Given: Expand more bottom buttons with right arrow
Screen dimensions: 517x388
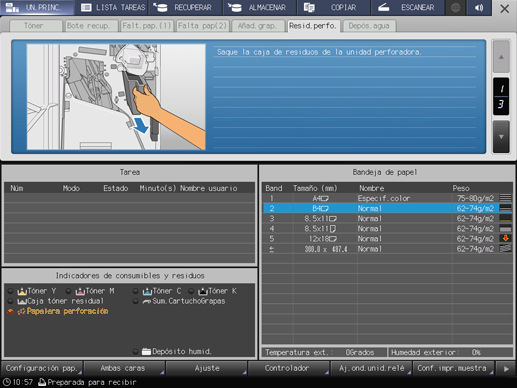Looking at the screenshot, I should click(506, 369).
